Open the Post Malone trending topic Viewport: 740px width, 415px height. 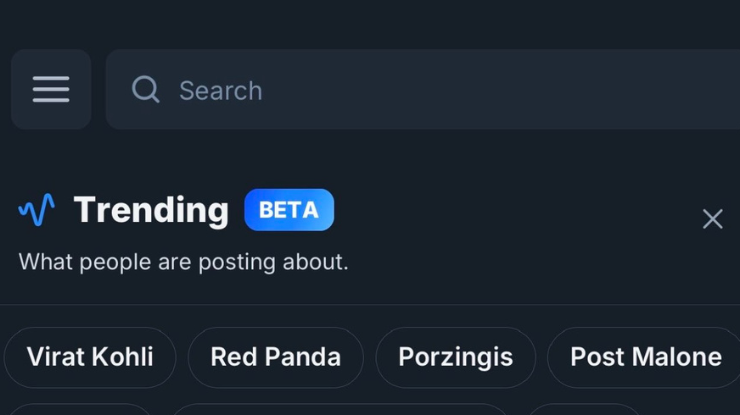pos(645,357)
